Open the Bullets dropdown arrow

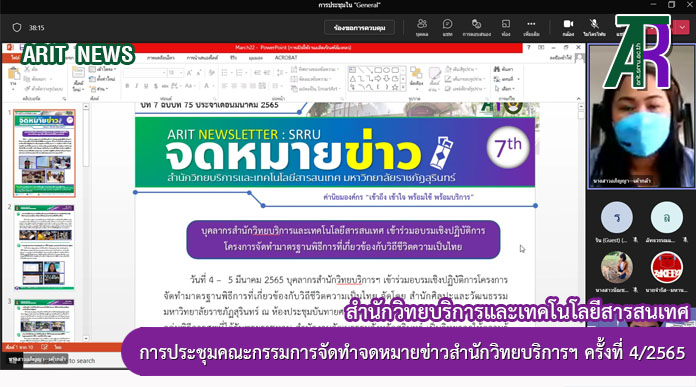click(x=232, y=72)
